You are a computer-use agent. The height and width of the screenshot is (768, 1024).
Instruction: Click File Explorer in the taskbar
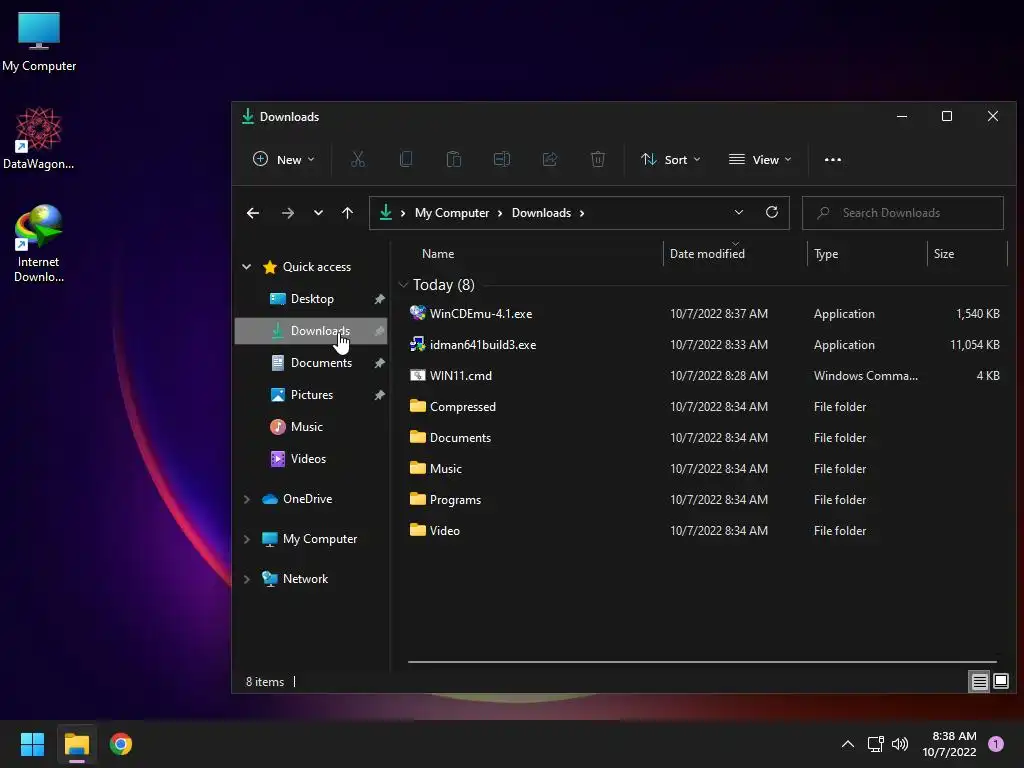click(x=76, y=744)
